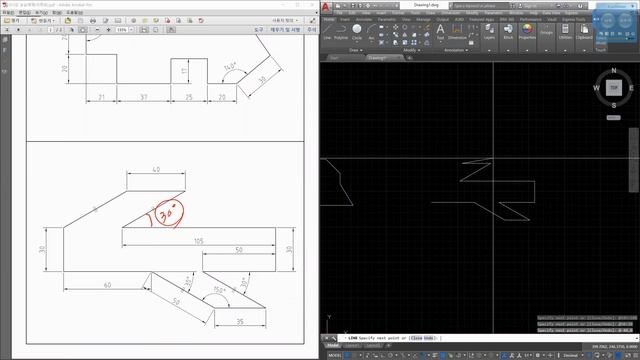Open the Groups panel button

click(x=546, y=31)
